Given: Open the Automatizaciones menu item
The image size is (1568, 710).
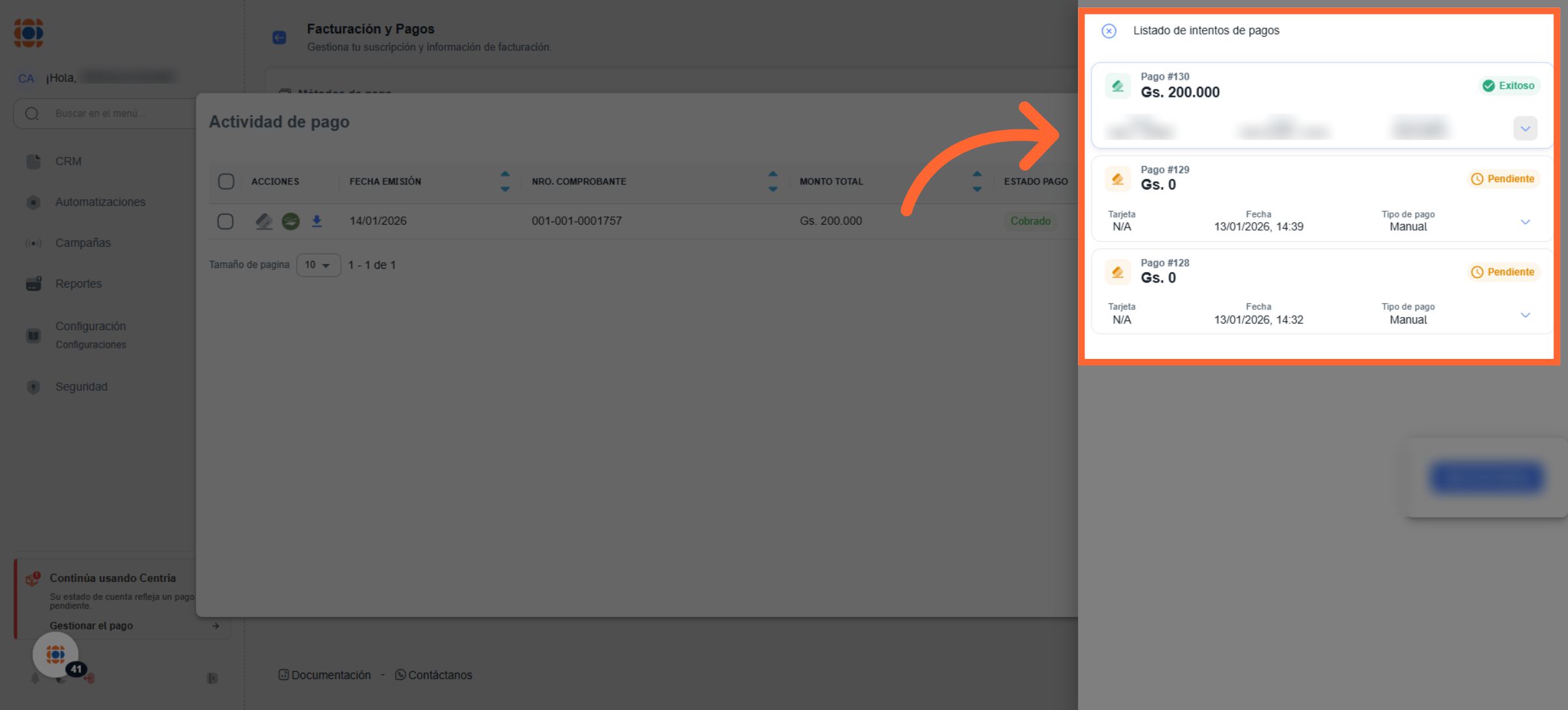Looking at the screenshot, I should (x=100, y=202).
